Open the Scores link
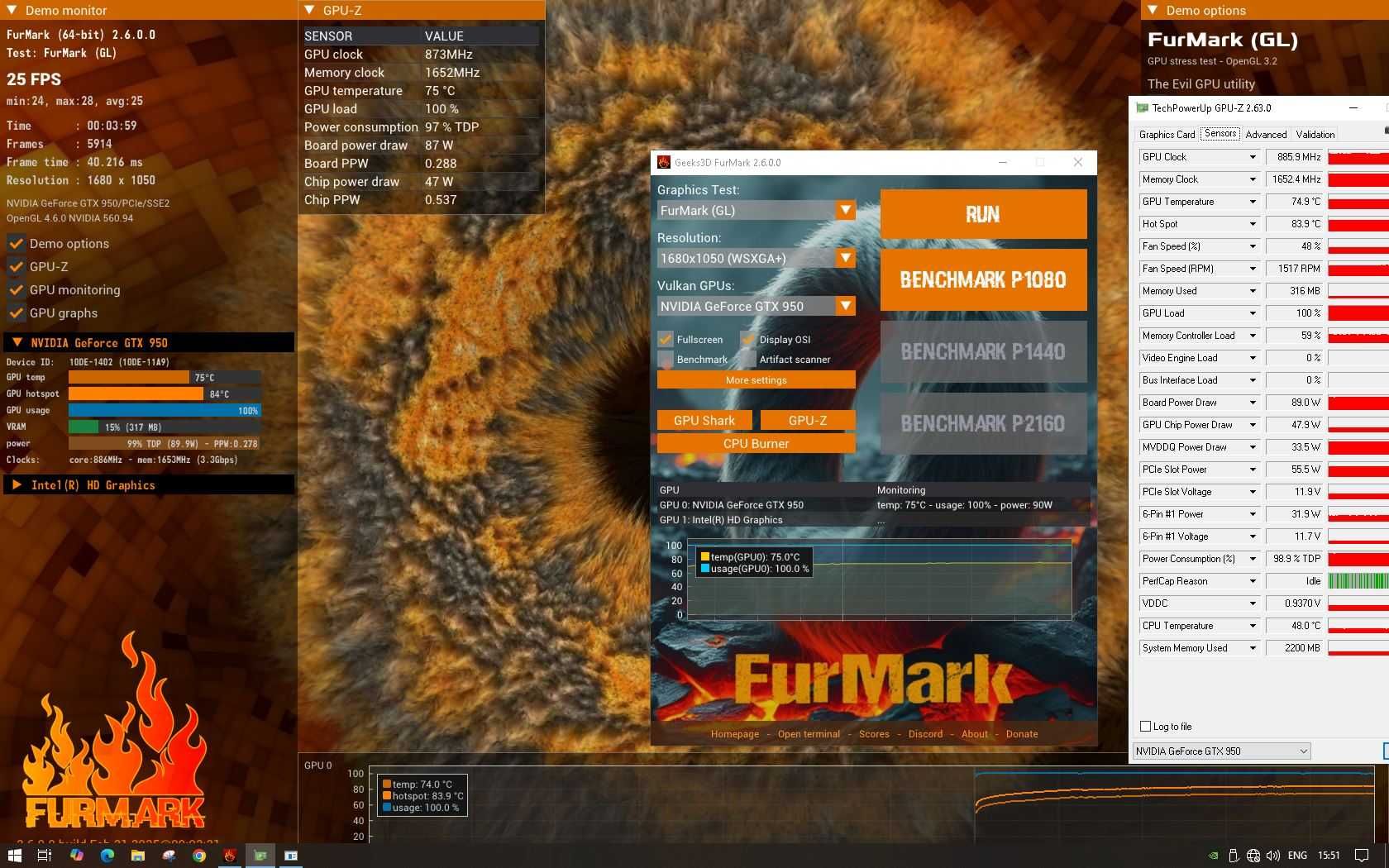Viewport: 1389px width, 868px height. pyautogui.click(x=874, y=734)
